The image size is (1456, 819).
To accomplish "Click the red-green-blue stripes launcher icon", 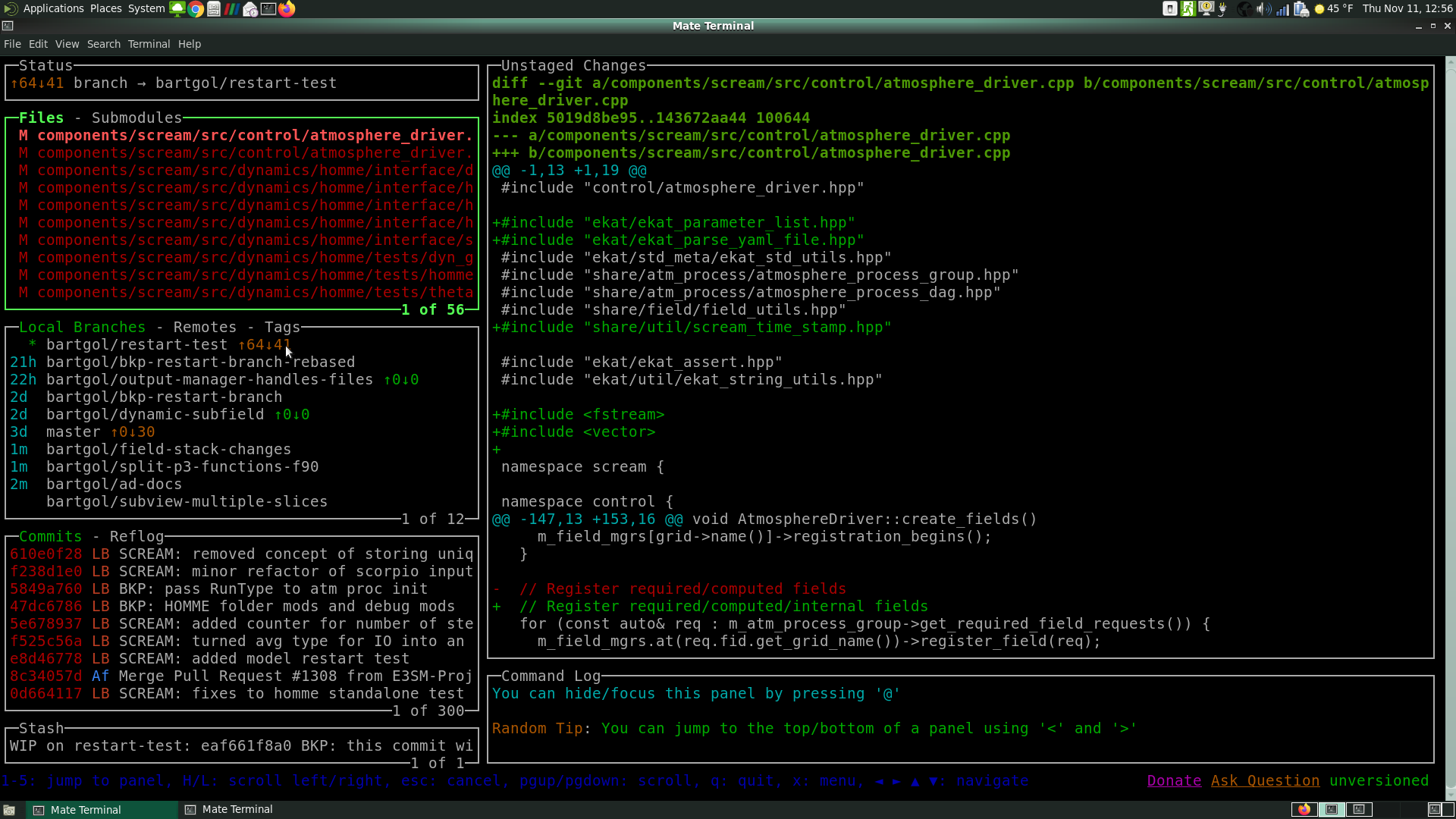I will [232, 9].
